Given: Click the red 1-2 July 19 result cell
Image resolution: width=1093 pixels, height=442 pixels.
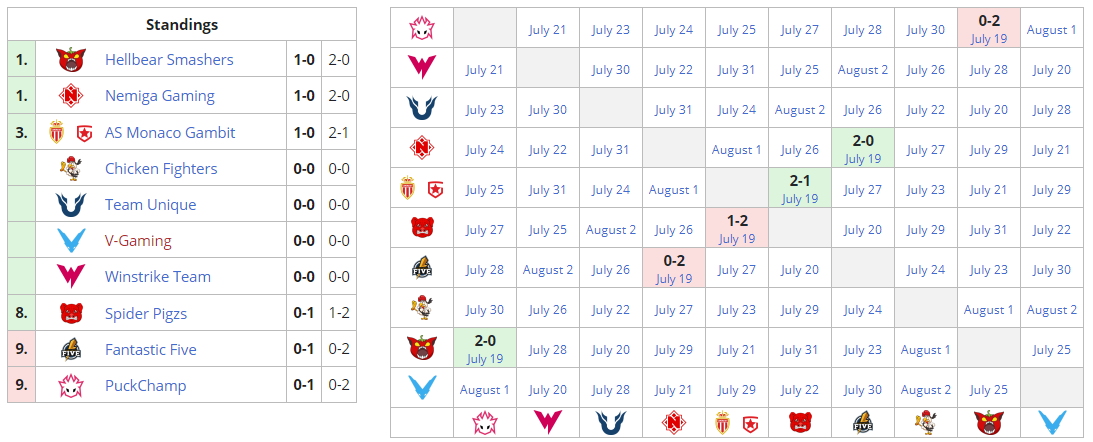Looking at the screenshot, I should [736, 228].
